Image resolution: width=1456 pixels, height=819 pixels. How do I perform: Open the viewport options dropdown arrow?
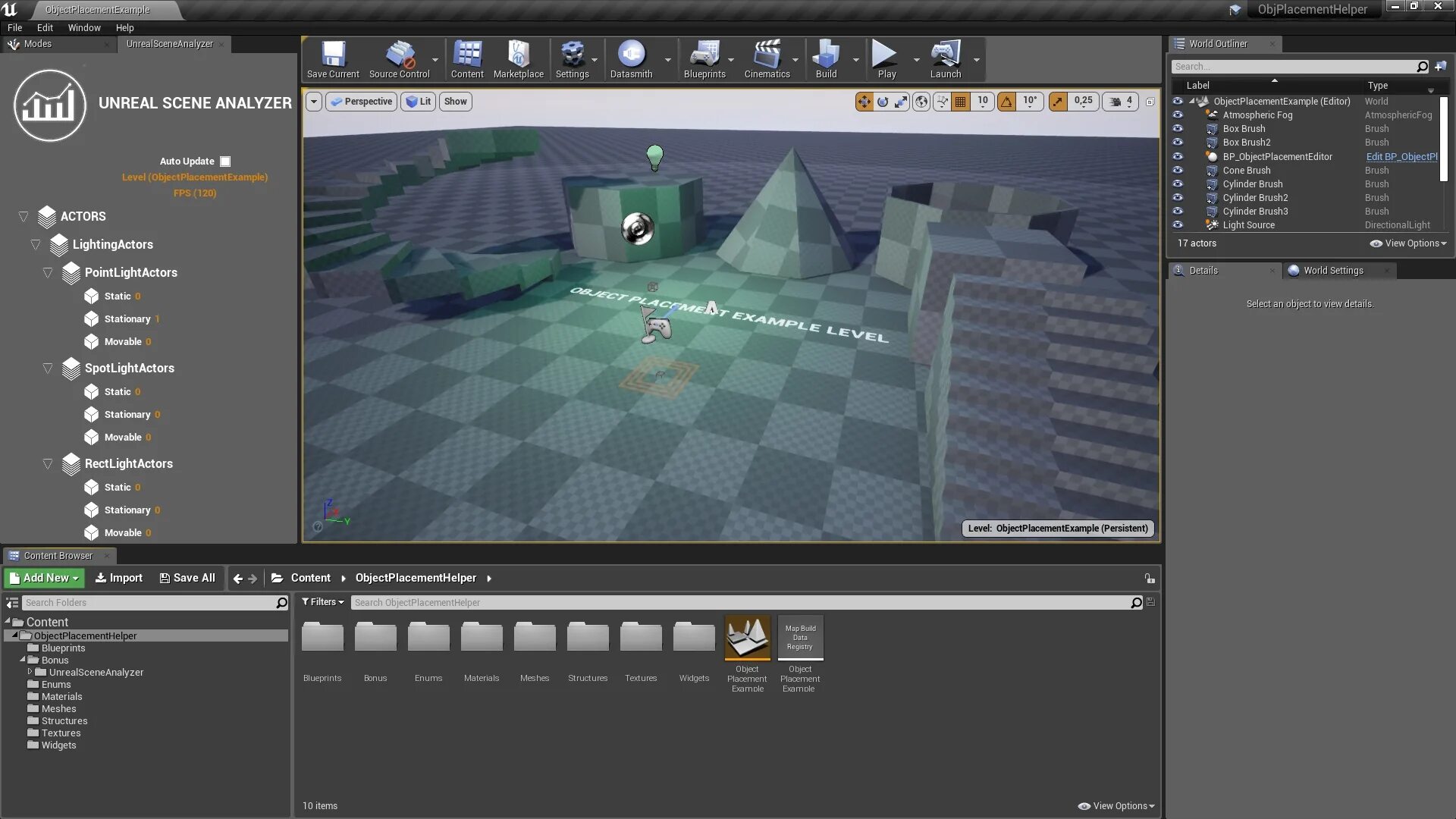coord(313,102)
